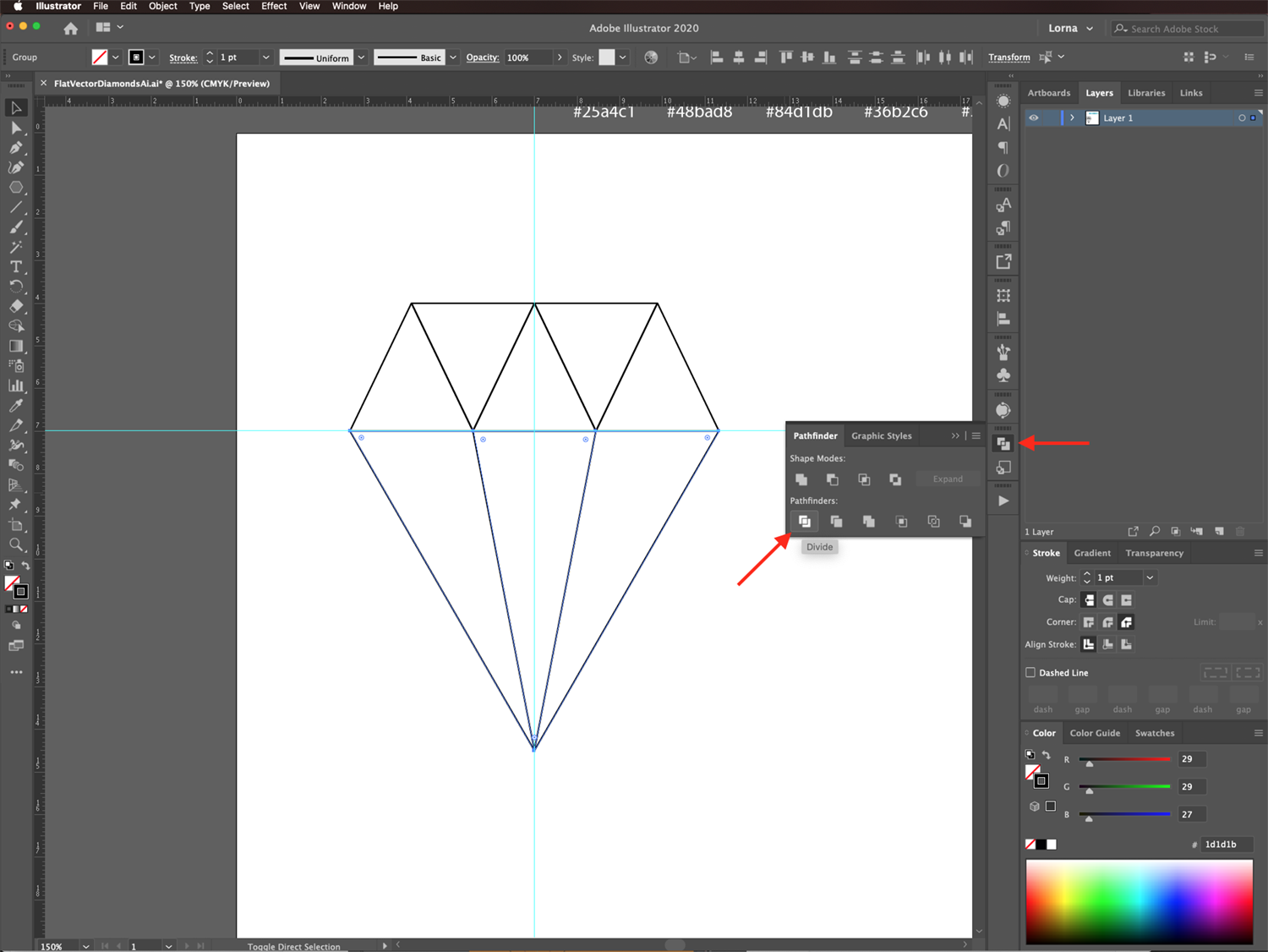This screenshot has height=952, width=1268.
Task: Open the Lorna workspace switcher
Action: 1070,28
